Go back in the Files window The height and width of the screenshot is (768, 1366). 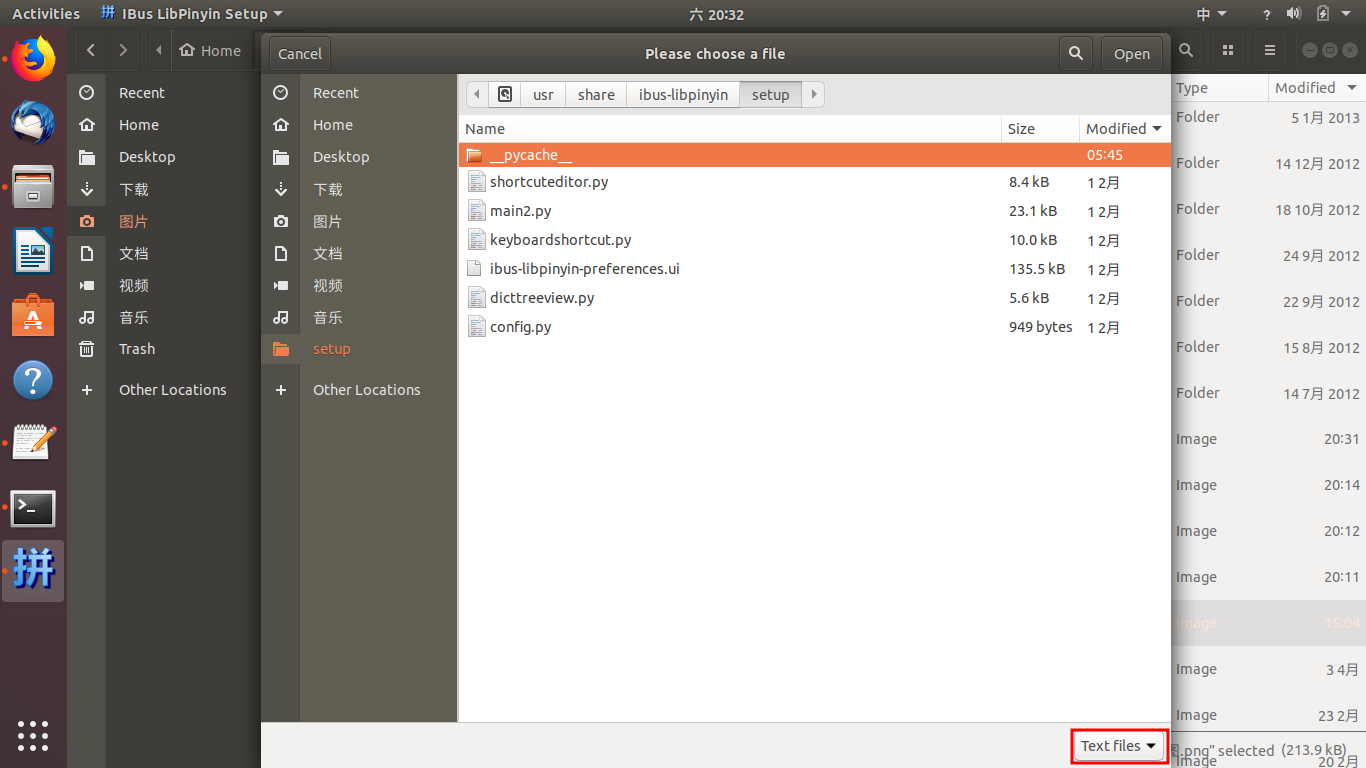pyautogui.click(x=91, y=50)
